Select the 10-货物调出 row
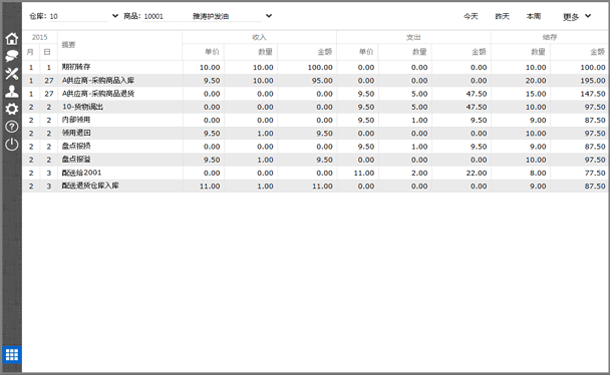The height and width of the screenshot is (375, 610). point(315,107)
